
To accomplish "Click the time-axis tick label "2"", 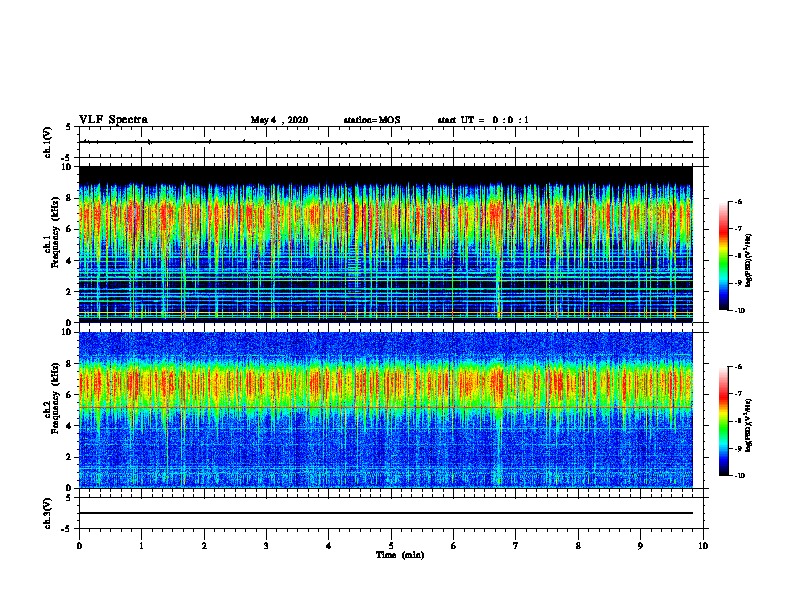I will (204, 546).
